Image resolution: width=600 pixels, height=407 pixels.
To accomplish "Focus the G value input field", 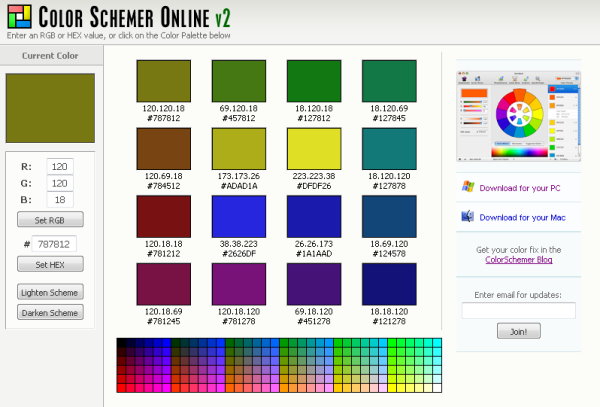I will [60, 183].
